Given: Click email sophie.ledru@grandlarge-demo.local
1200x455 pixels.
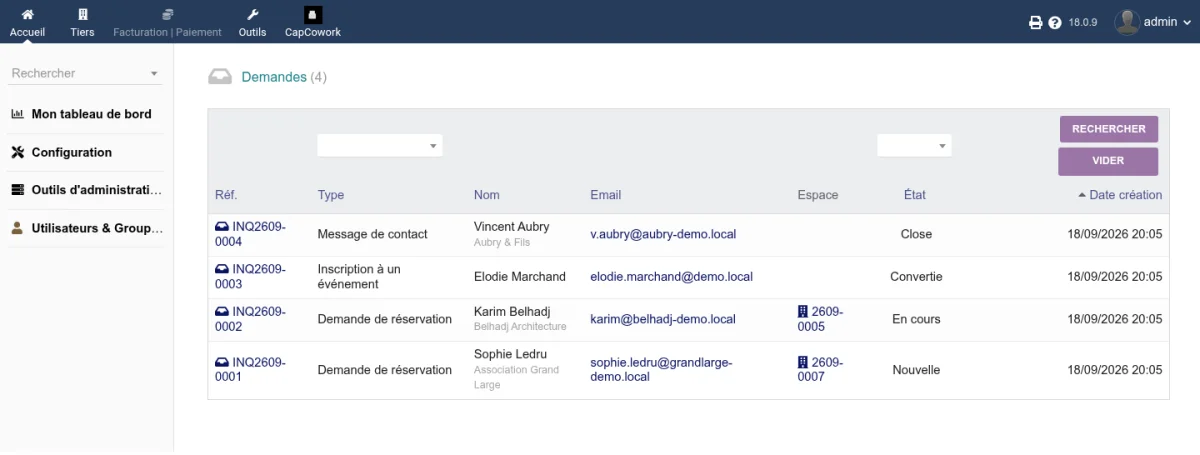Looking at the screenshot, I should 661,369.
